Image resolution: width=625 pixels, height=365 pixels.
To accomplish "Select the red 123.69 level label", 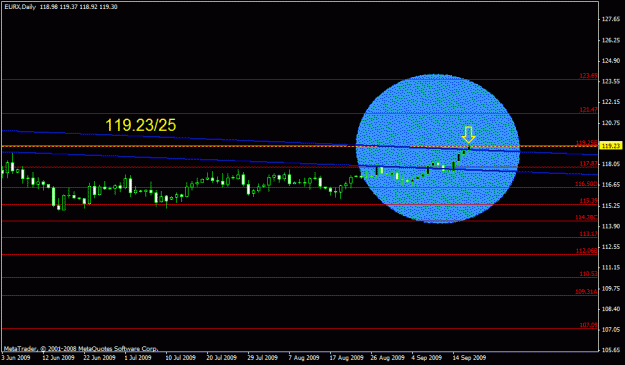I will (589, 76).
